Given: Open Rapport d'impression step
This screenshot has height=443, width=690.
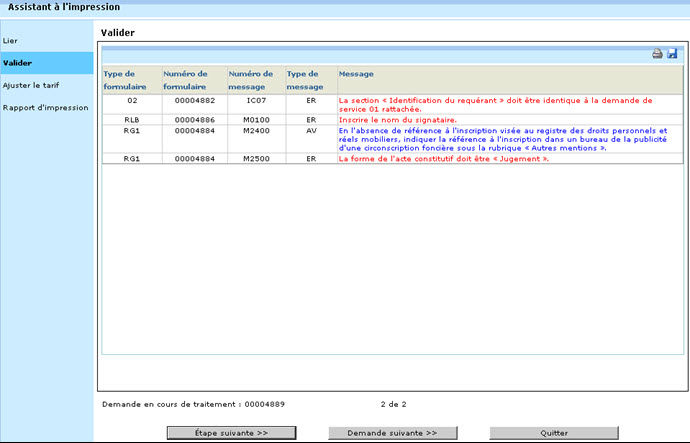Looking at the screenshot, I should coord(45,108).
